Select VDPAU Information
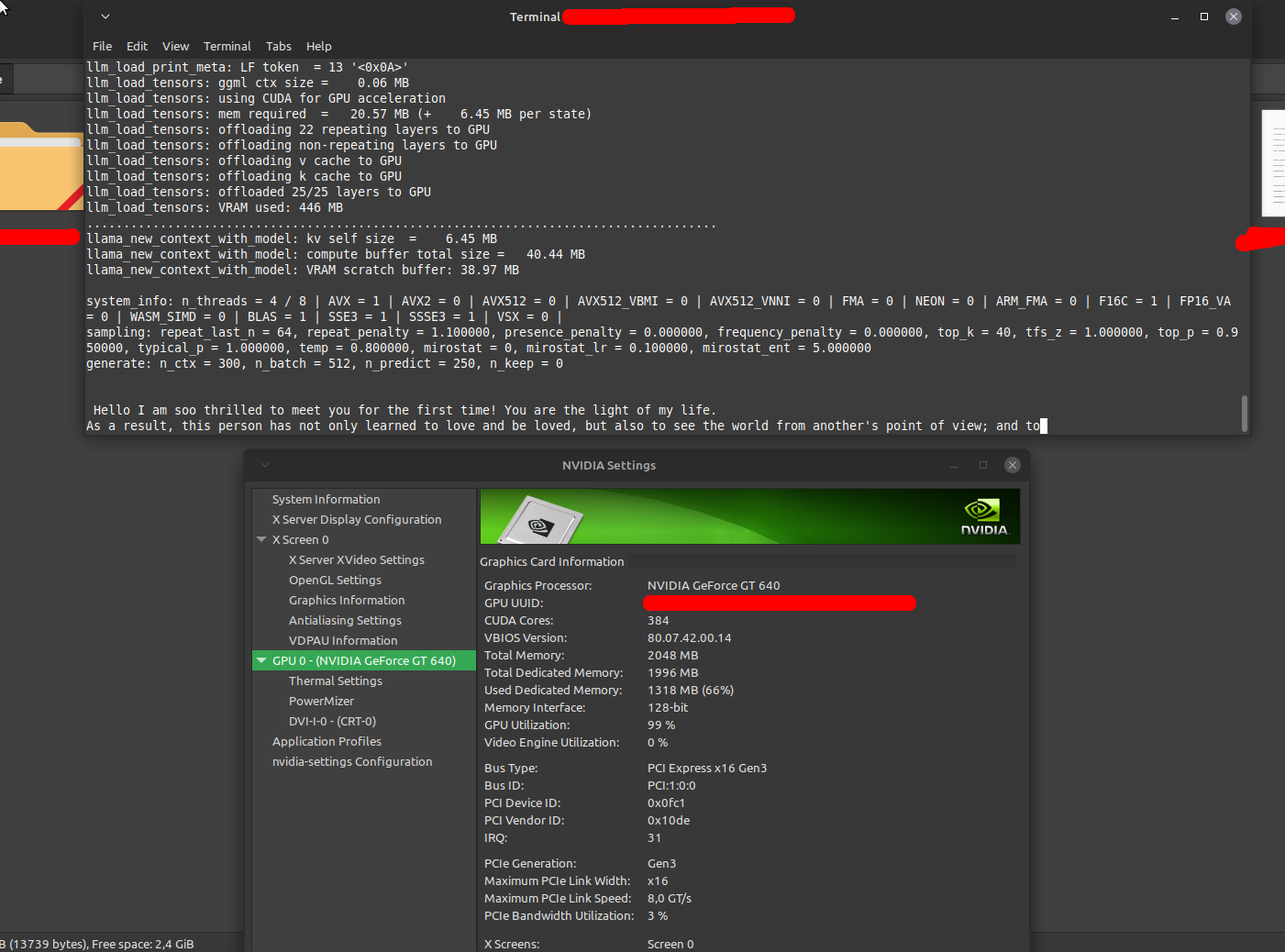The width and height of the screenshot is (1285, 952). click(x=343, y=640)
